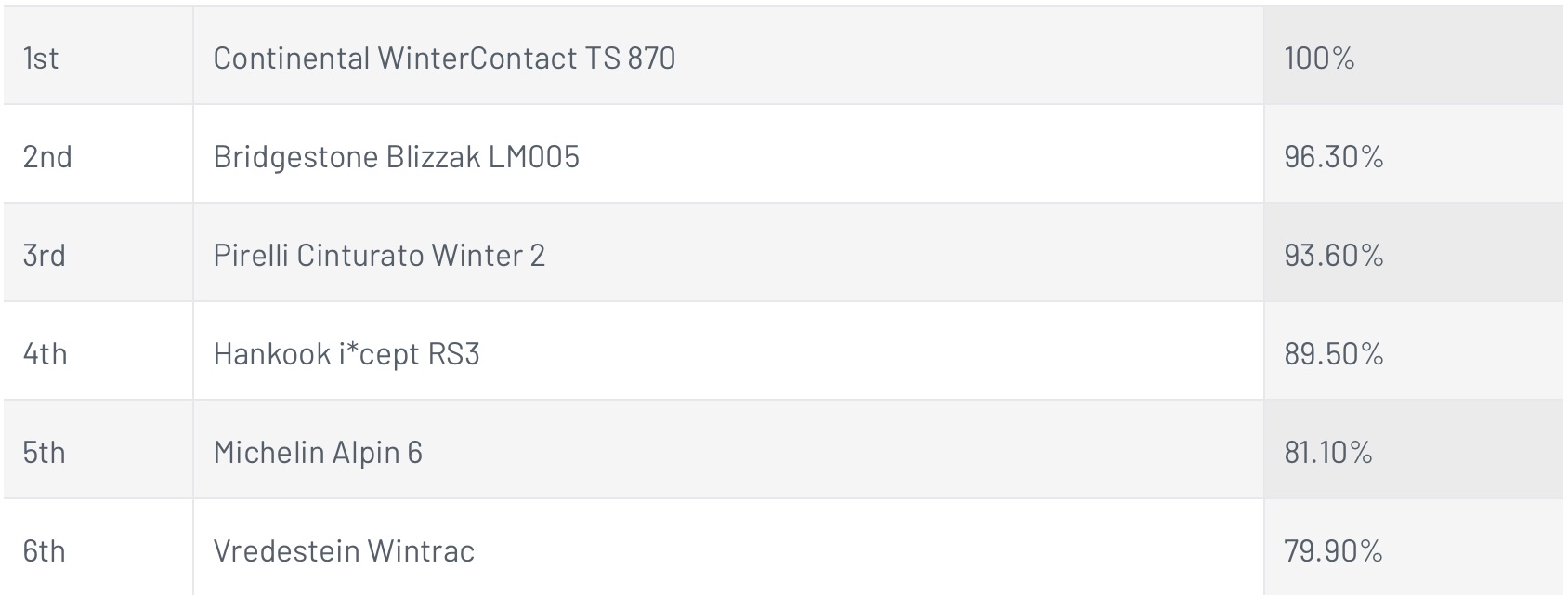Click the 1st rank cell

click(98, 56)
